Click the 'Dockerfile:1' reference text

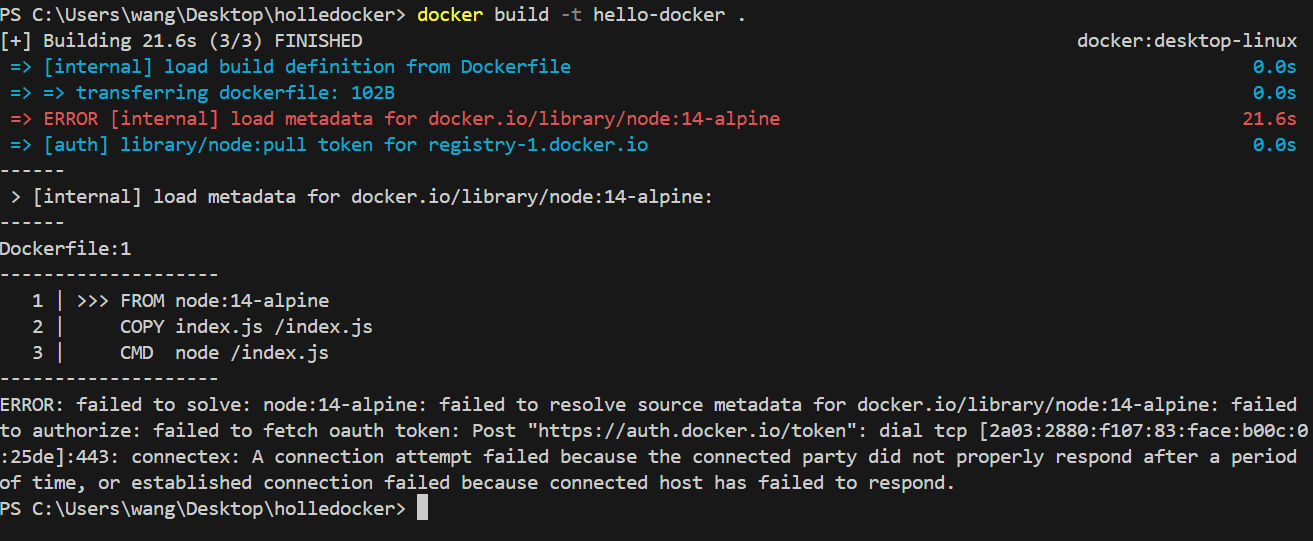[66, 249]
